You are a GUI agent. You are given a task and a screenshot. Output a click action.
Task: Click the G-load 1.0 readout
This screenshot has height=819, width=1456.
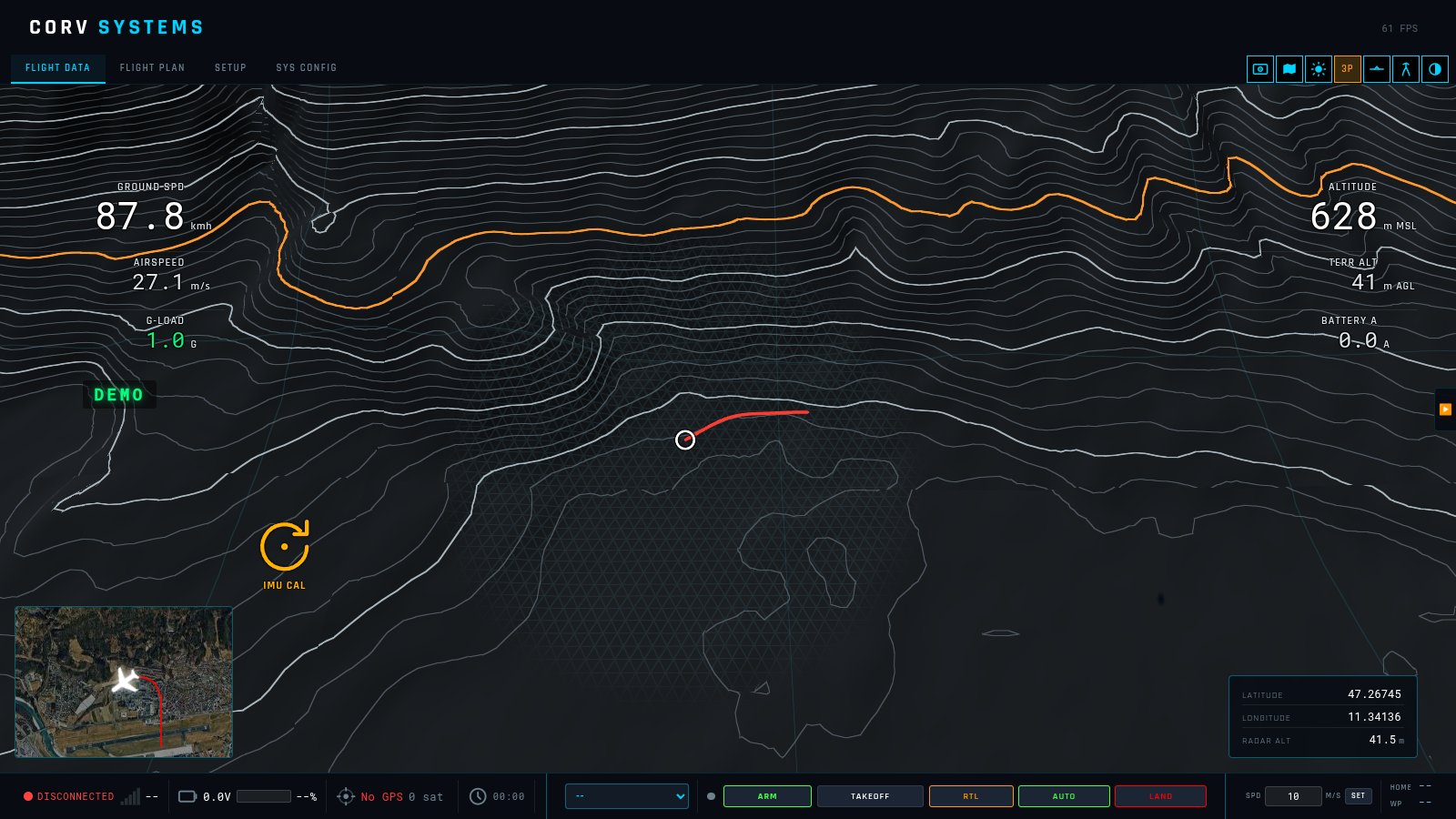coord(166,340)
